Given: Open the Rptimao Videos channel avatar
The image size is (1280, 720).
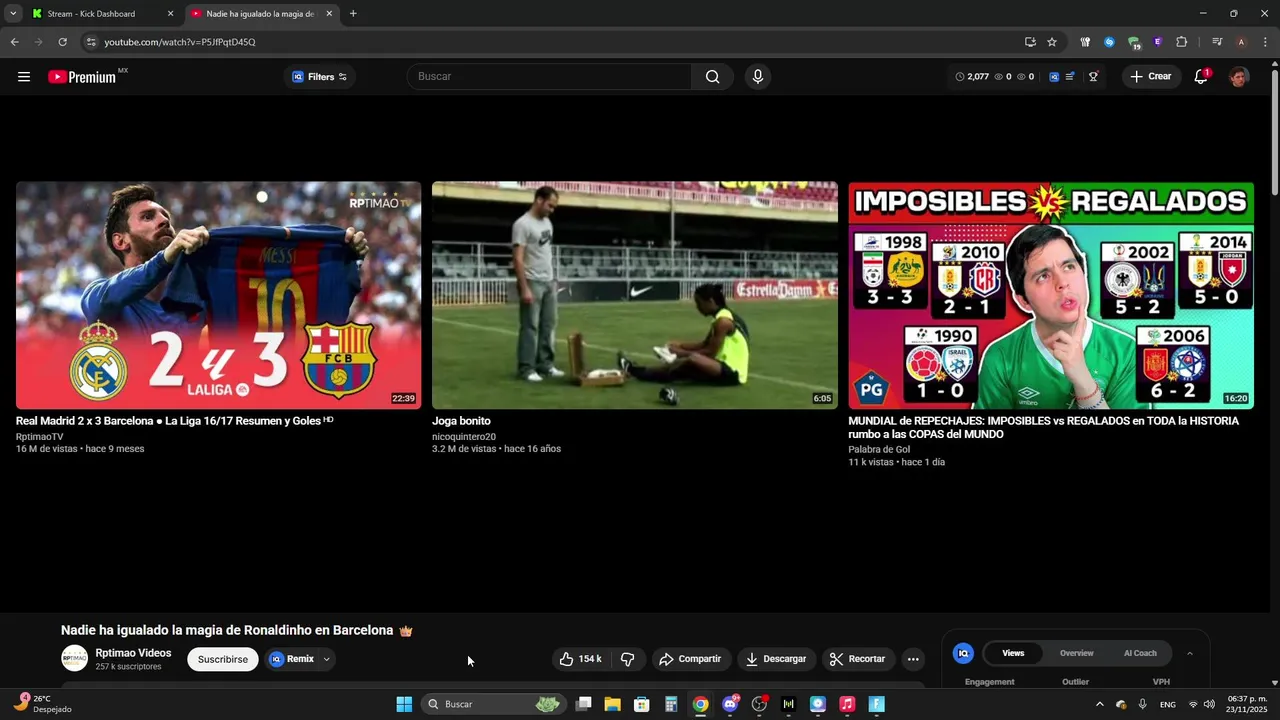Looking at the screenshot, I should [x=75, y=658].
